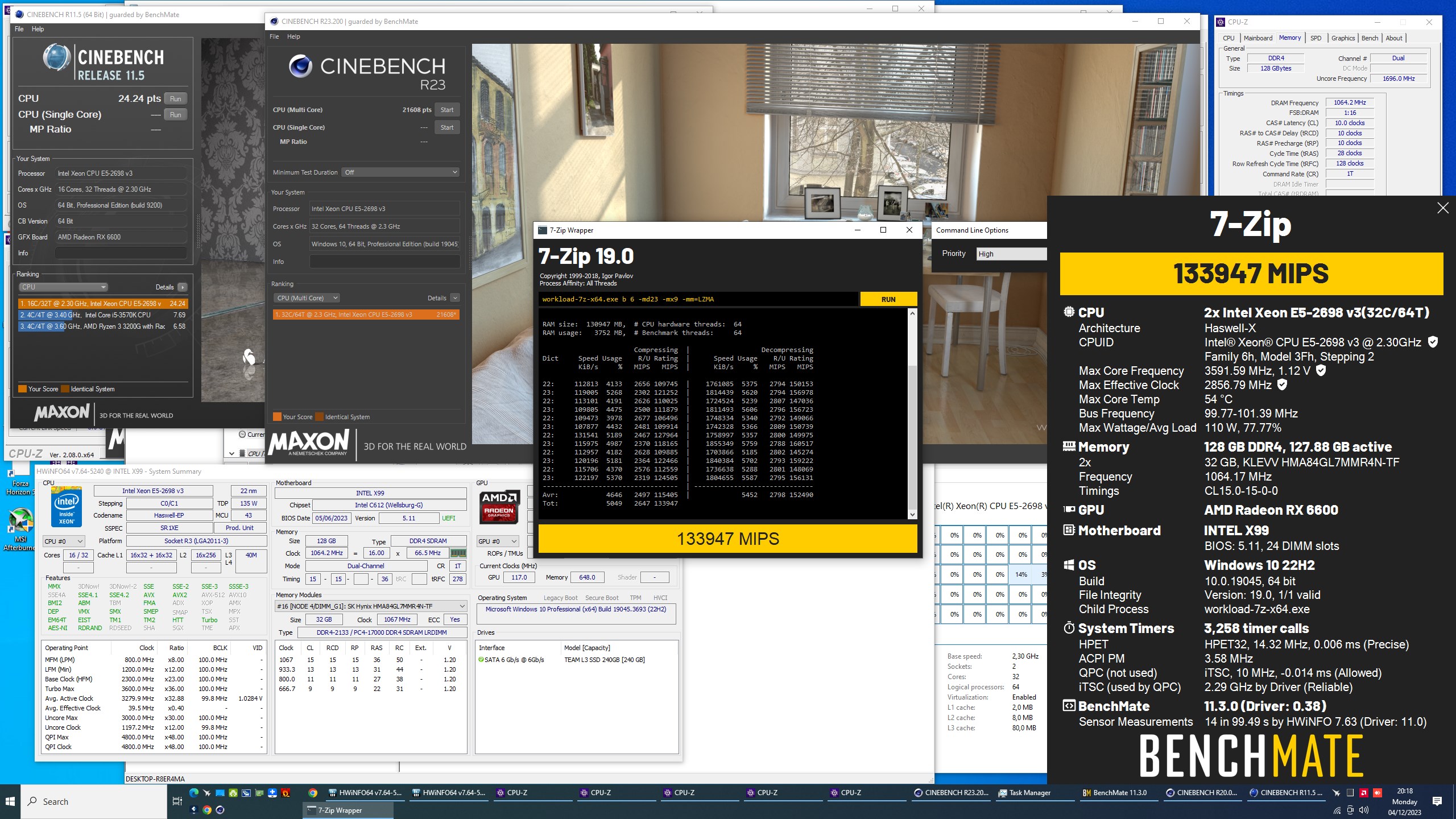Screen dimensions: 1456x819
Task: Click the AMD Radeon tray icon
Action: click(x=1363, y=793)
